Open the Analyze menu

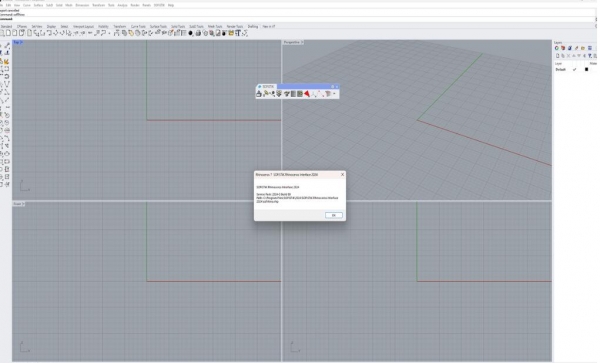tap(122, 5)
